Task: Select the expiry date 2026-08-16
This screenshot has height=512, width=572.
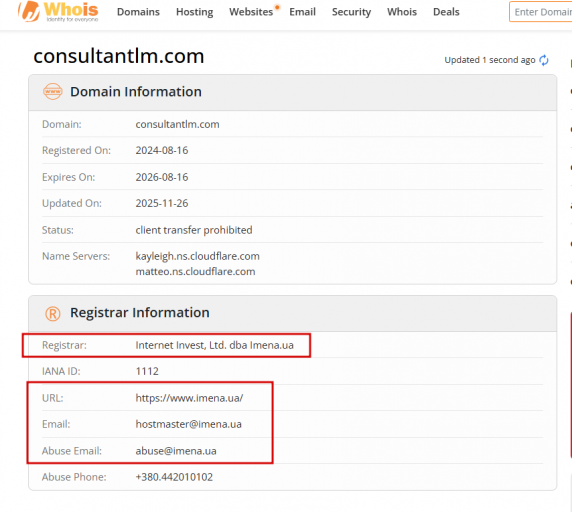Action: tap(162, 177)
